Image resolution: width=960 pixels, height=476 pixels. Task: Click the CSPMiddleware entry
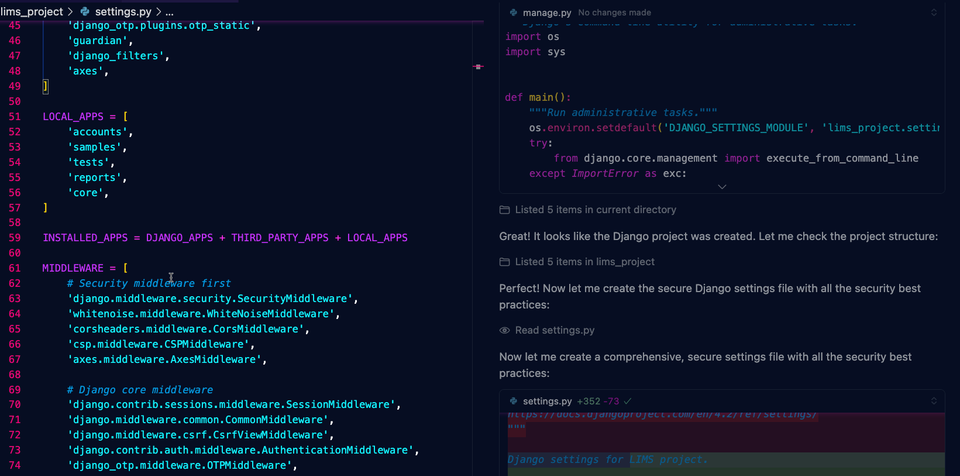[158, 344]
